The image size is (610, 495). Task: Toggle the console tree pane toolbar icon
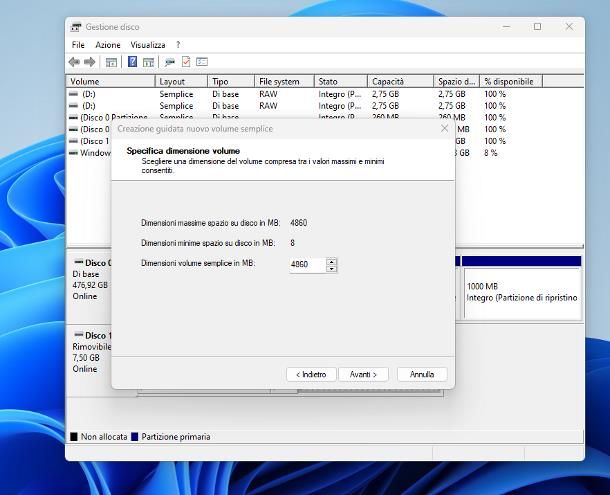tap(111, 62)
